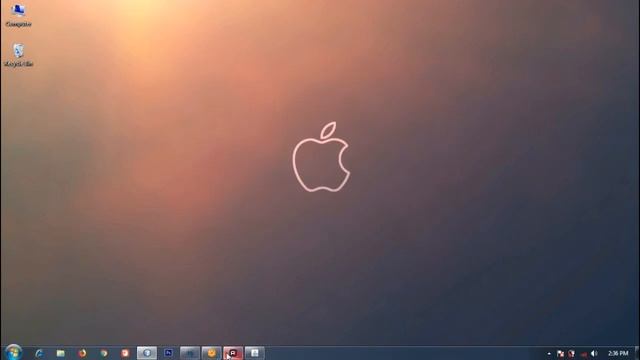Switch to the last gray taskbar window

(x=255, y=353)
